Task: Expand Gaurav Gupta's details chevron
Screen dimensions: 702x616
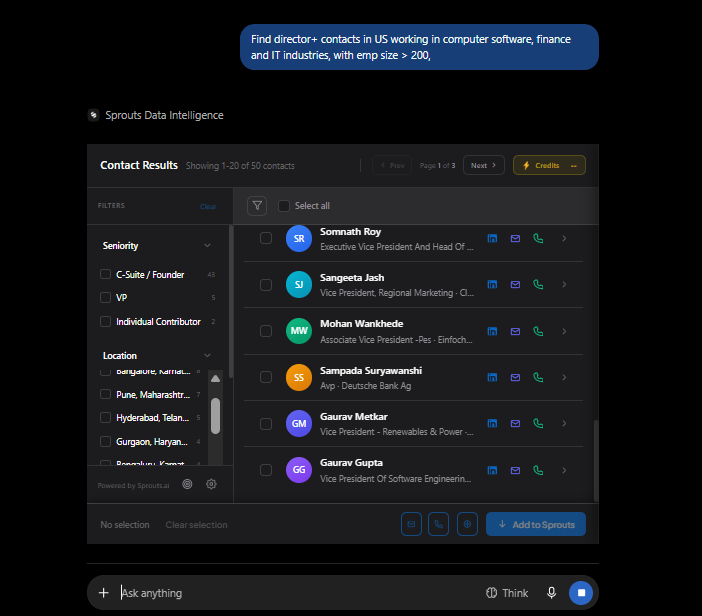Action: click(564, 470)
